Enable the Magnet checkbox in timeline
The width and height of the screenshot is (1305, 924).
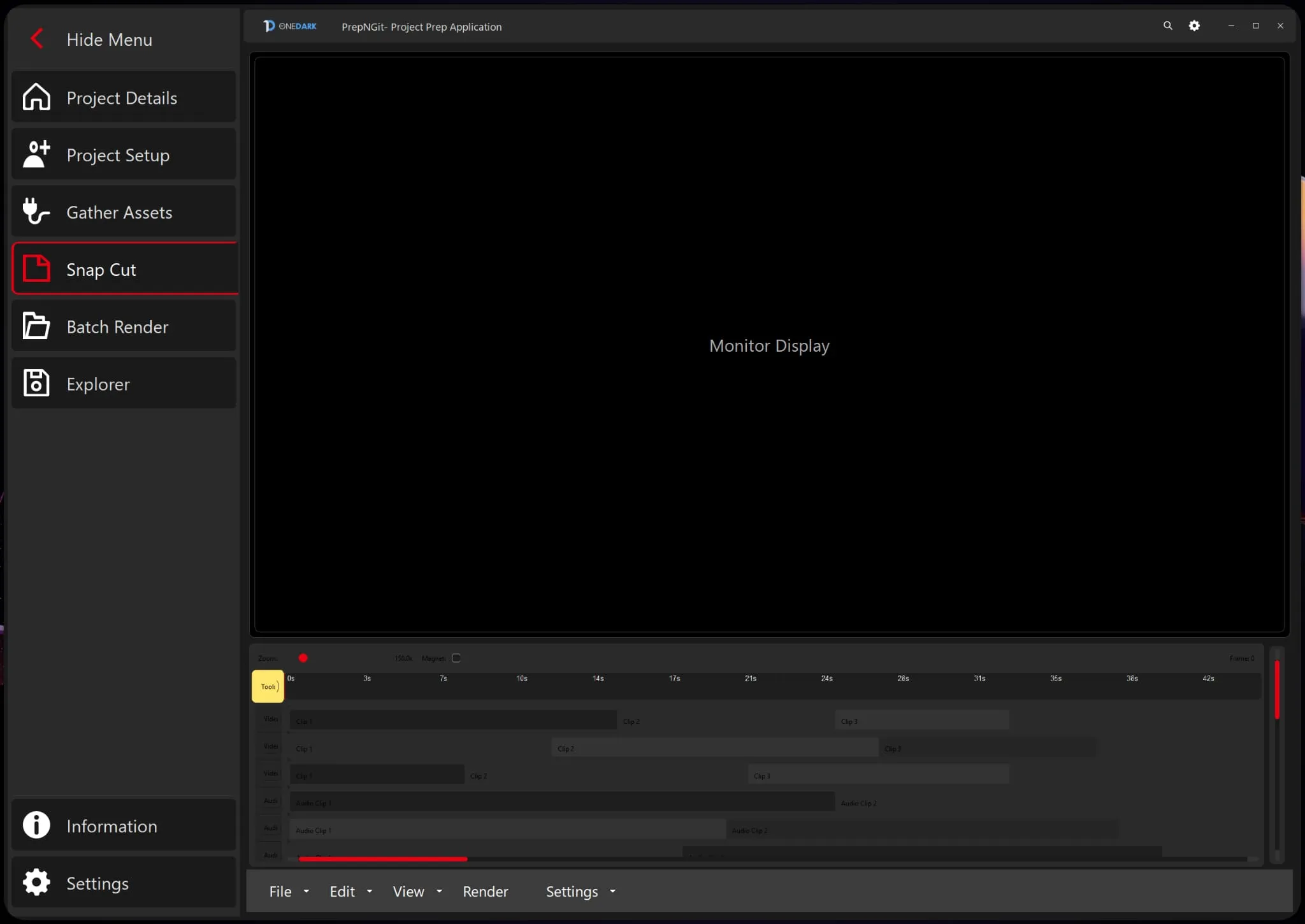pyautogui.click(x=456, y=658)
